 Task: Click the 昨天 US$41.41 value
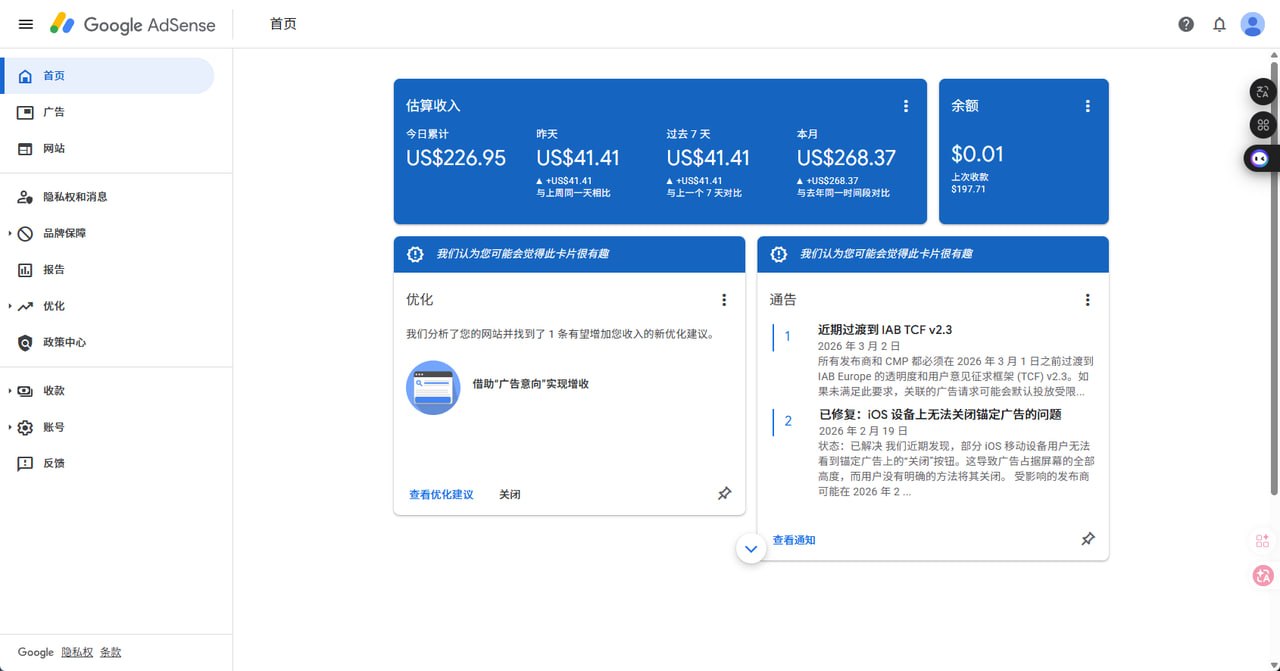point(578,158)
